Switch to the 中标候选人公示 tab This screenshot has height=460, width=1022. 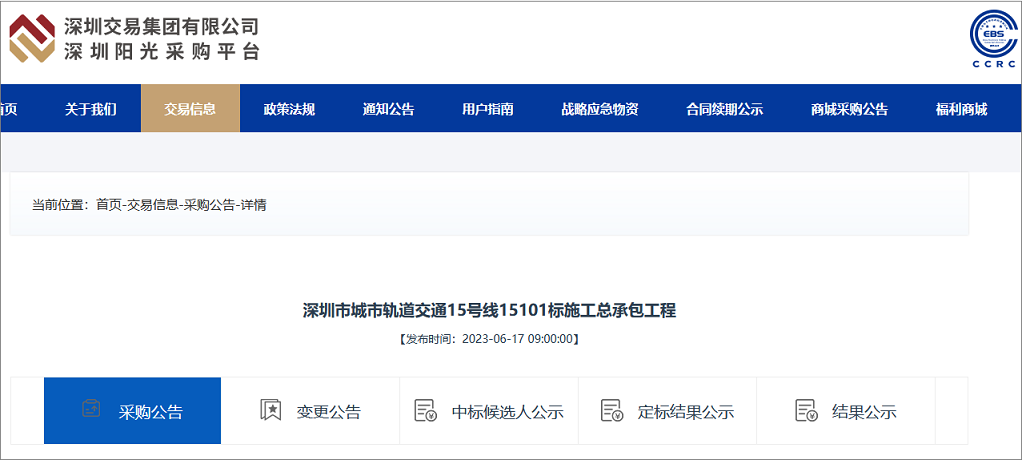(x=507, y=411)
